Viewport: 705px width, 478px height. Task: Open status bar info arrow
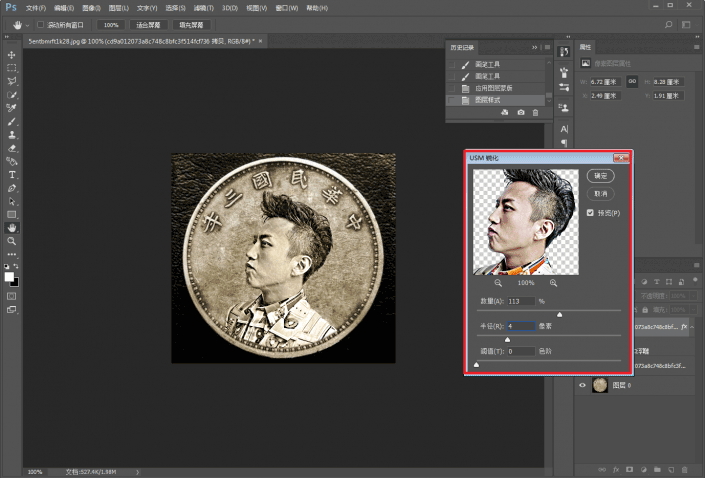138,472
